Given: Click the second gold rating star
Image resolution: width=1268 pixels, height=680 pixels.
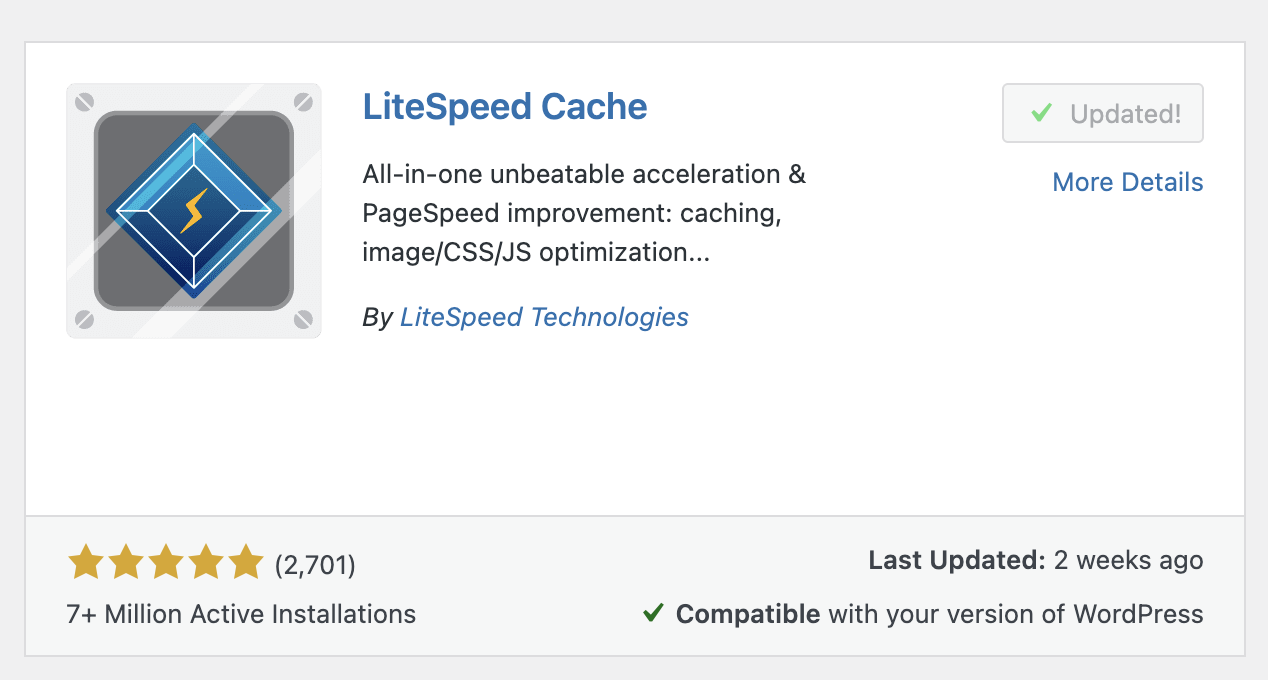Looking at the screenshot, I should coord(125,562).
